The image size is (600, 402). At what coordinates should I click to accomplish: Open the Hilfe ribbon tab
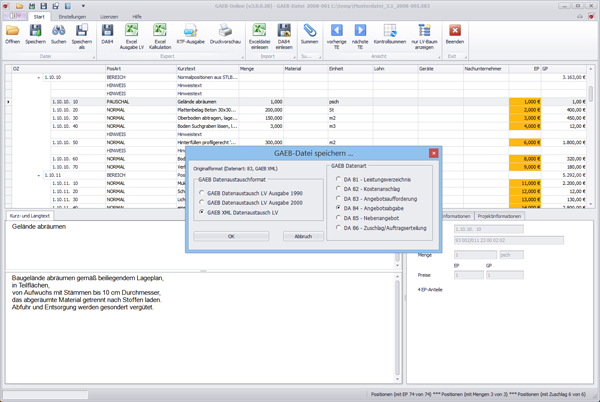pos(137,17)
